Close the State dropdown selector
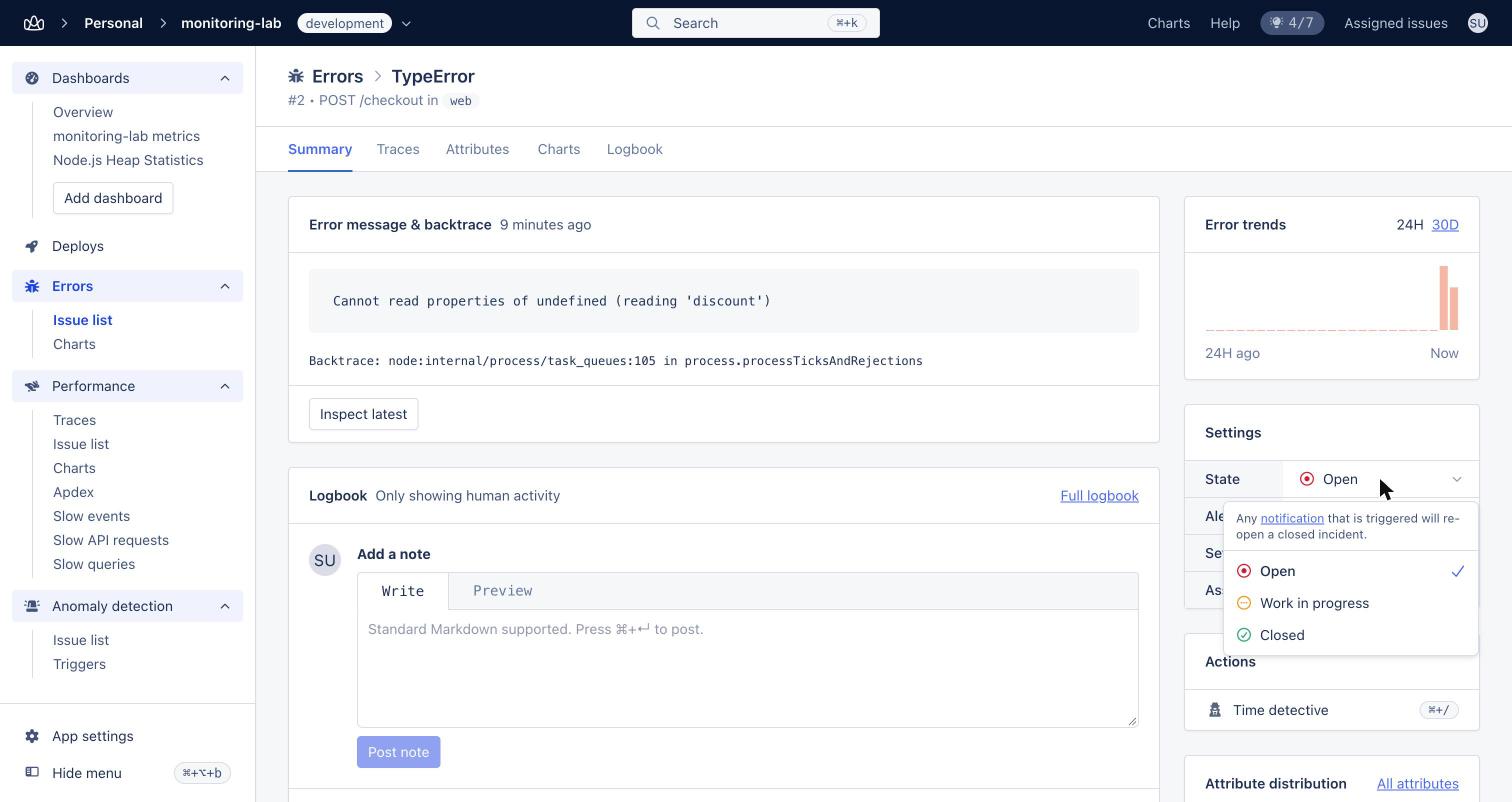This screenshot has width=1512, height=802. pos(1381,479)
